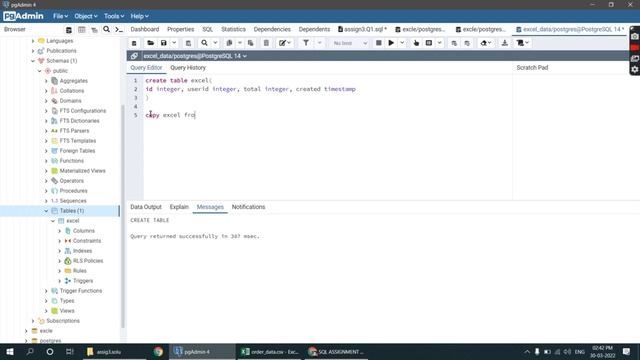Open the filter options dropdown arrow
The image size is (640, 360).
(320, 43)
